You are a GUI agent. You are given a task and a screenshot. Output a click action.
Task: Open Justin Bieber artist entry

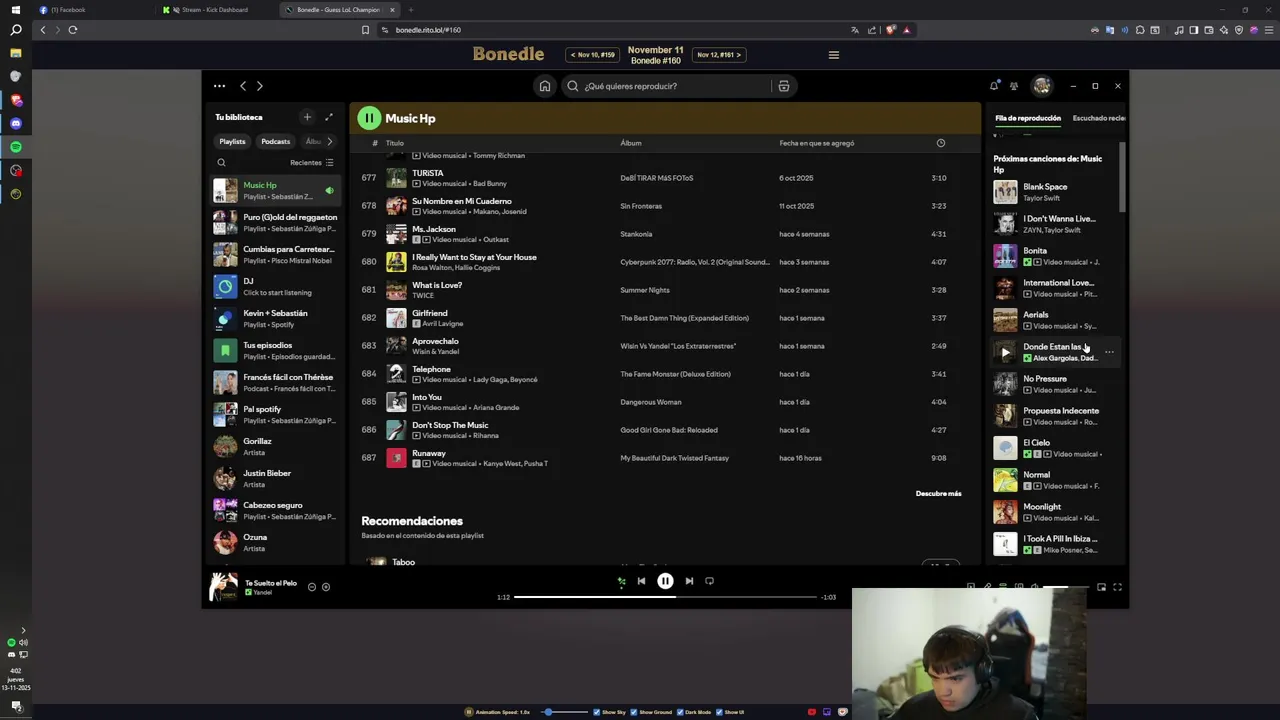coord(275,478)
